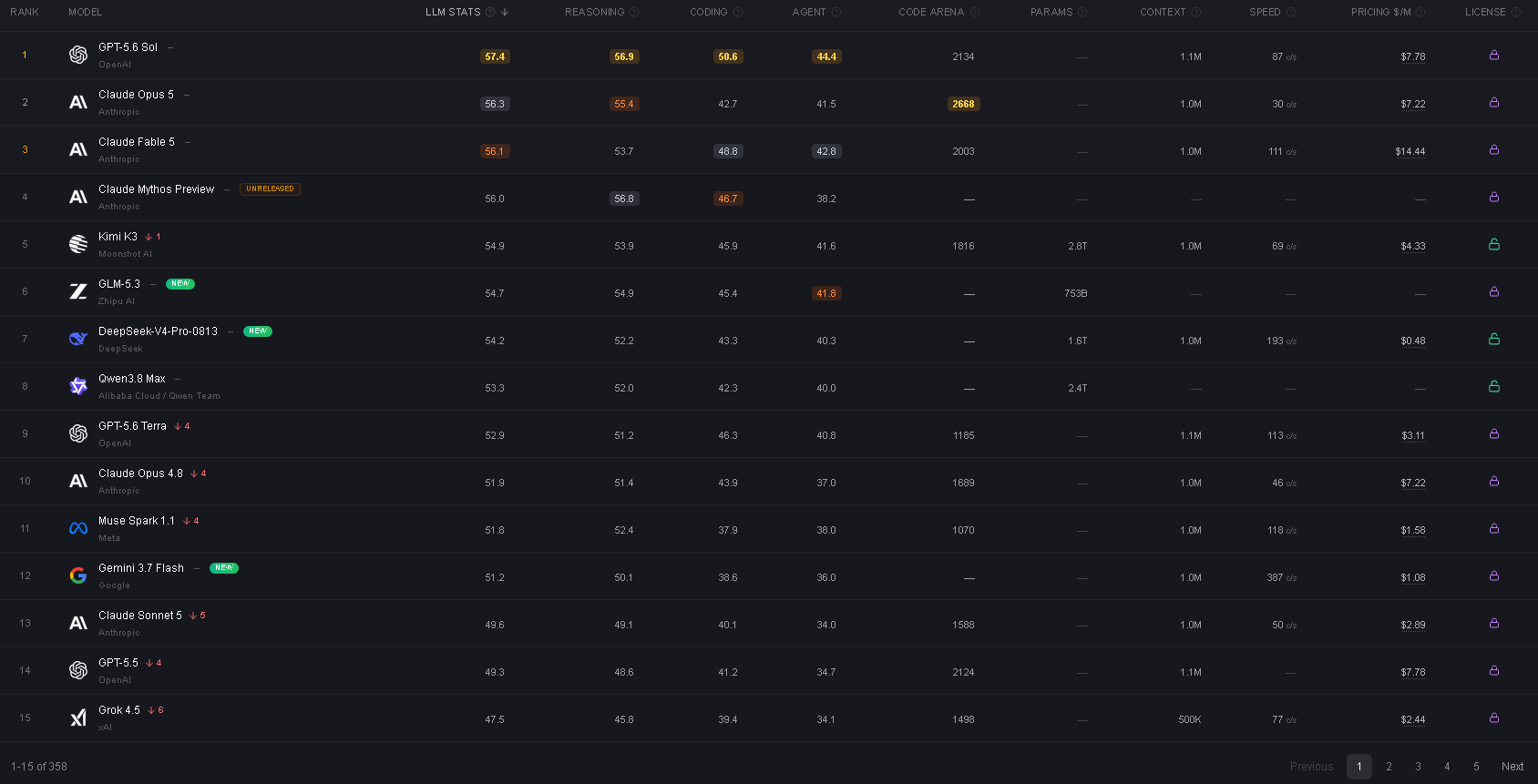Click the Zhipu AI logo beside GLM-5.3
Screen dimensions: 1538x784
click(x=78, y=291)
